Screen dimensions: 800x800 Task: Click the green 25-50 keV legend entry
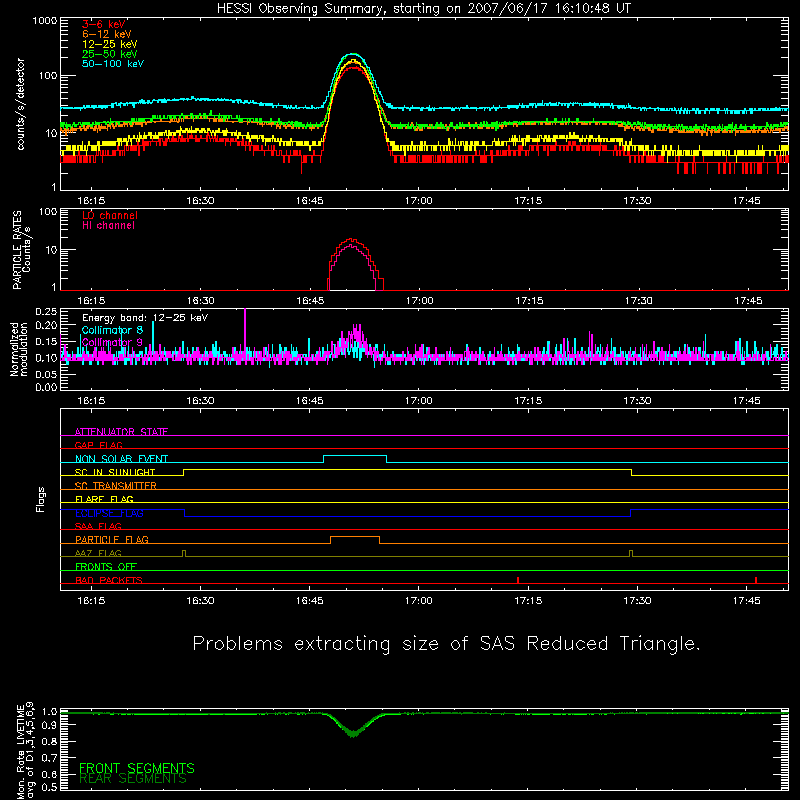(x=110, y=54)
